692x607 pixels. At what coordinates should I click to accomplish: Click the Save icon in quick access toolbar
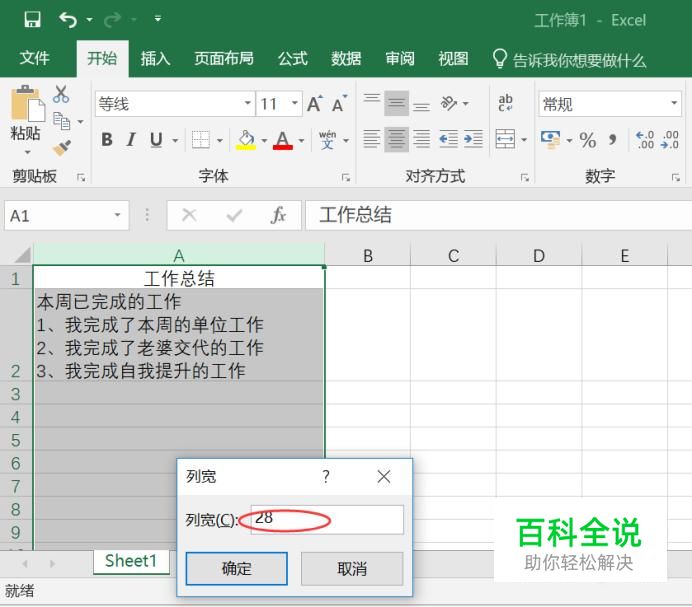32,19
